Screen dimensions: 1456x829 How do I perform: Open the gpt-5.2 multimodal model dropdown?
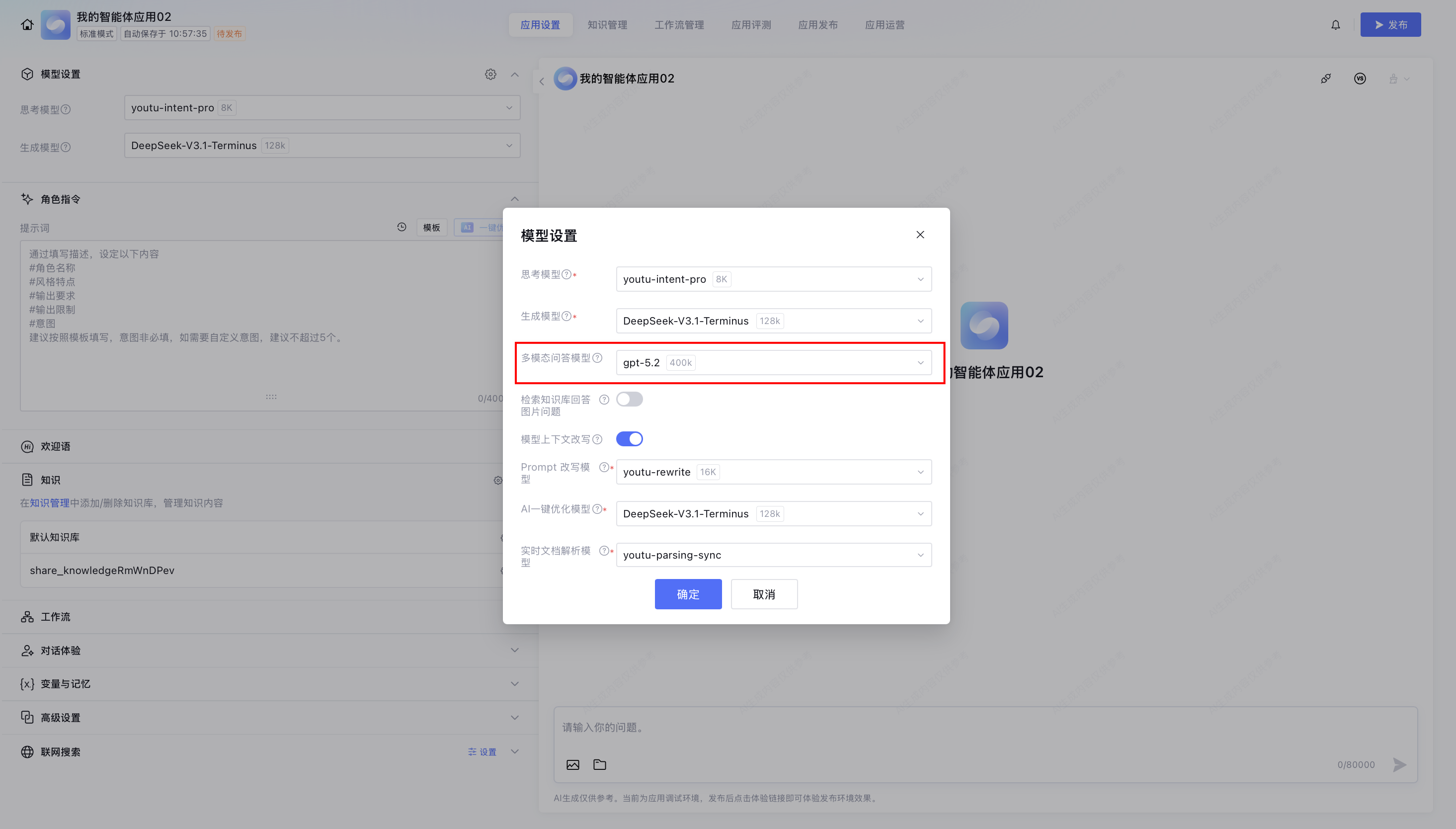point(773,363)
